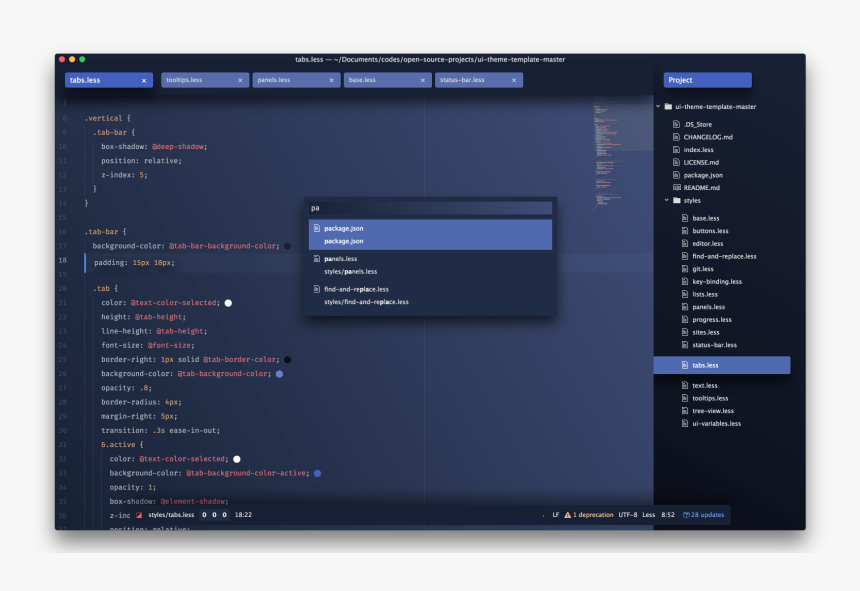Open panels.less from the styles folder
Viewport: 860px width, 591px height.
[x=708, y=307]
